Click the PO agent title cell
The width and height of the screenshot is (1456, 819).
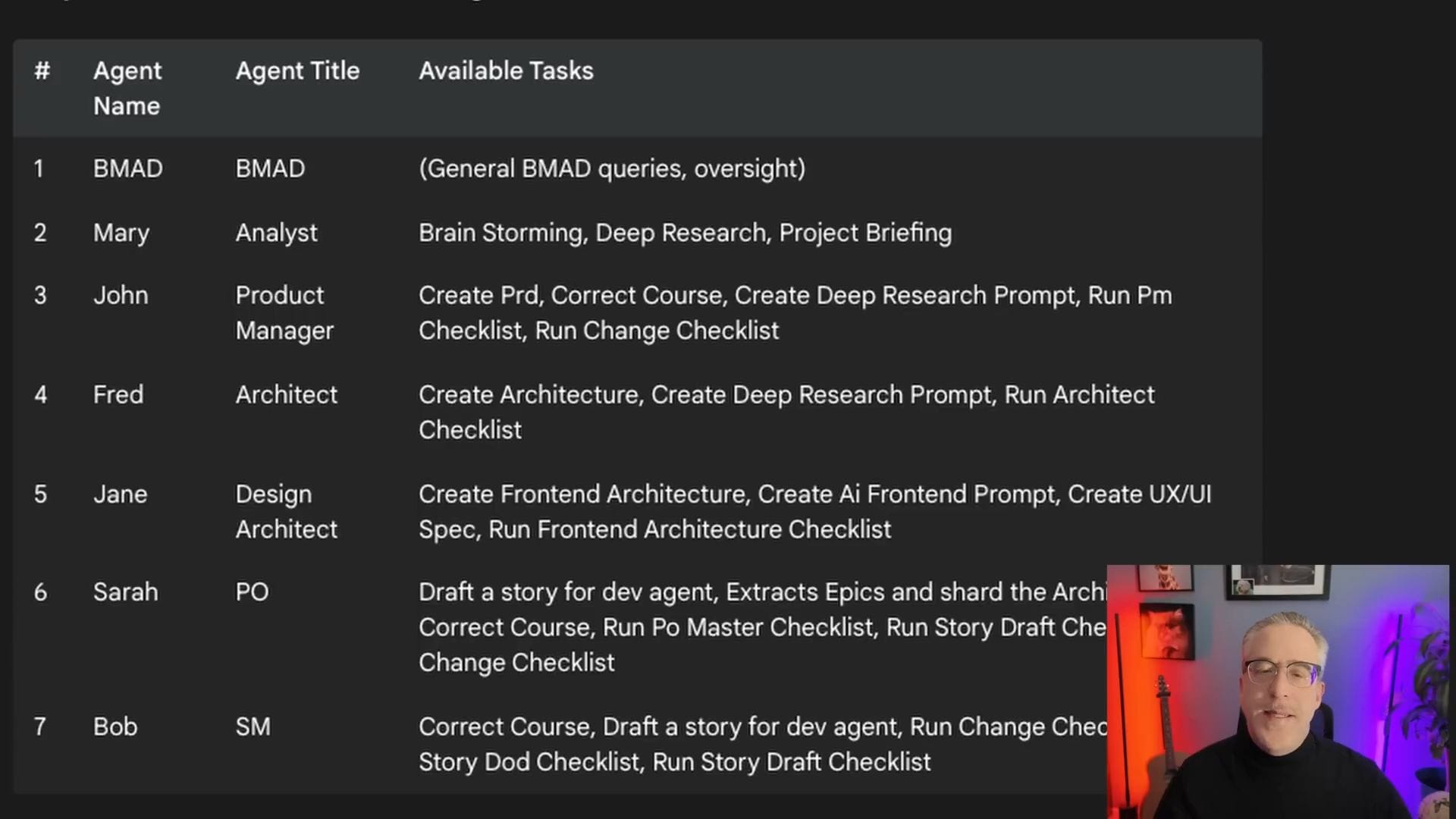click(x=252, y=591)
